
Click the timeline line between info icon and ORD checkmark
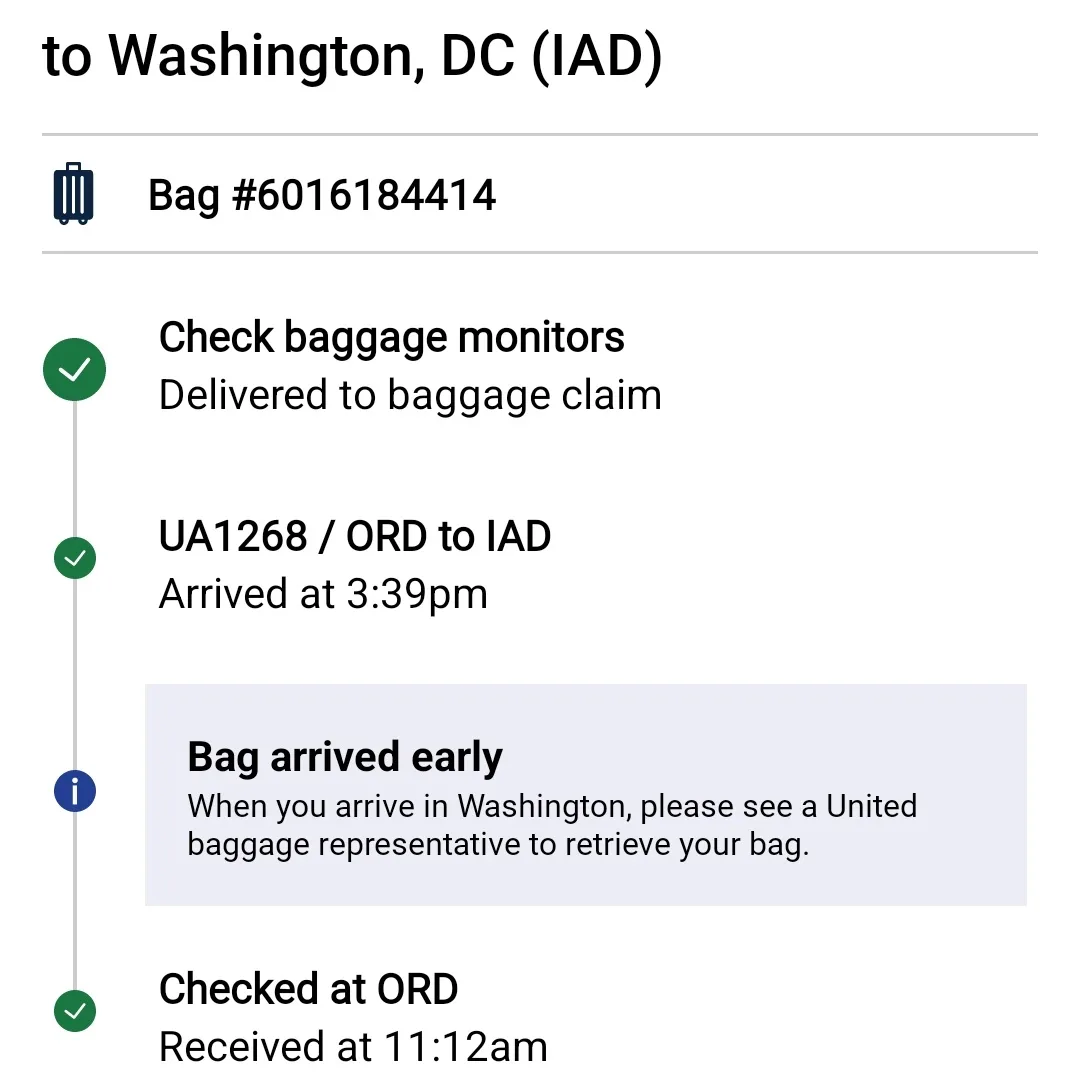(74, 900)
